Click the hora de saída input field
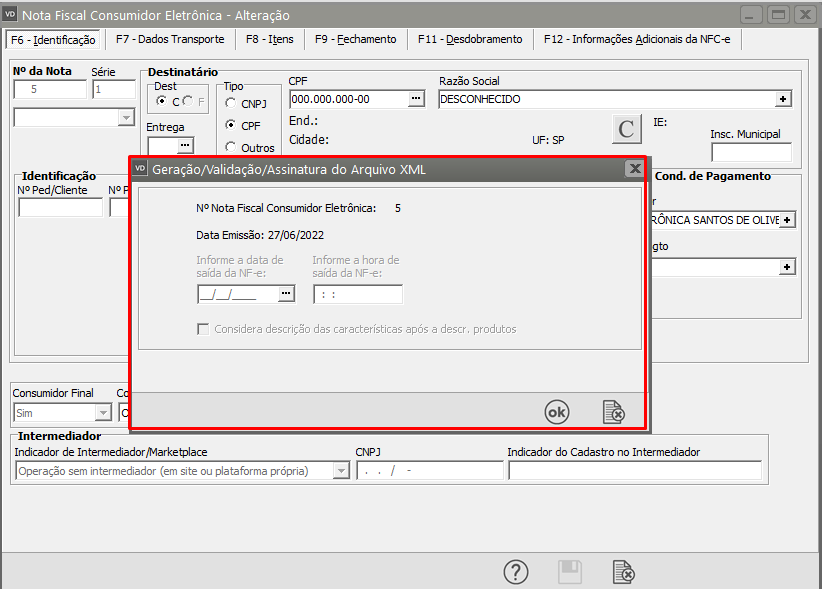This screenshot has height=589, width=822. (x=357, y=294)
